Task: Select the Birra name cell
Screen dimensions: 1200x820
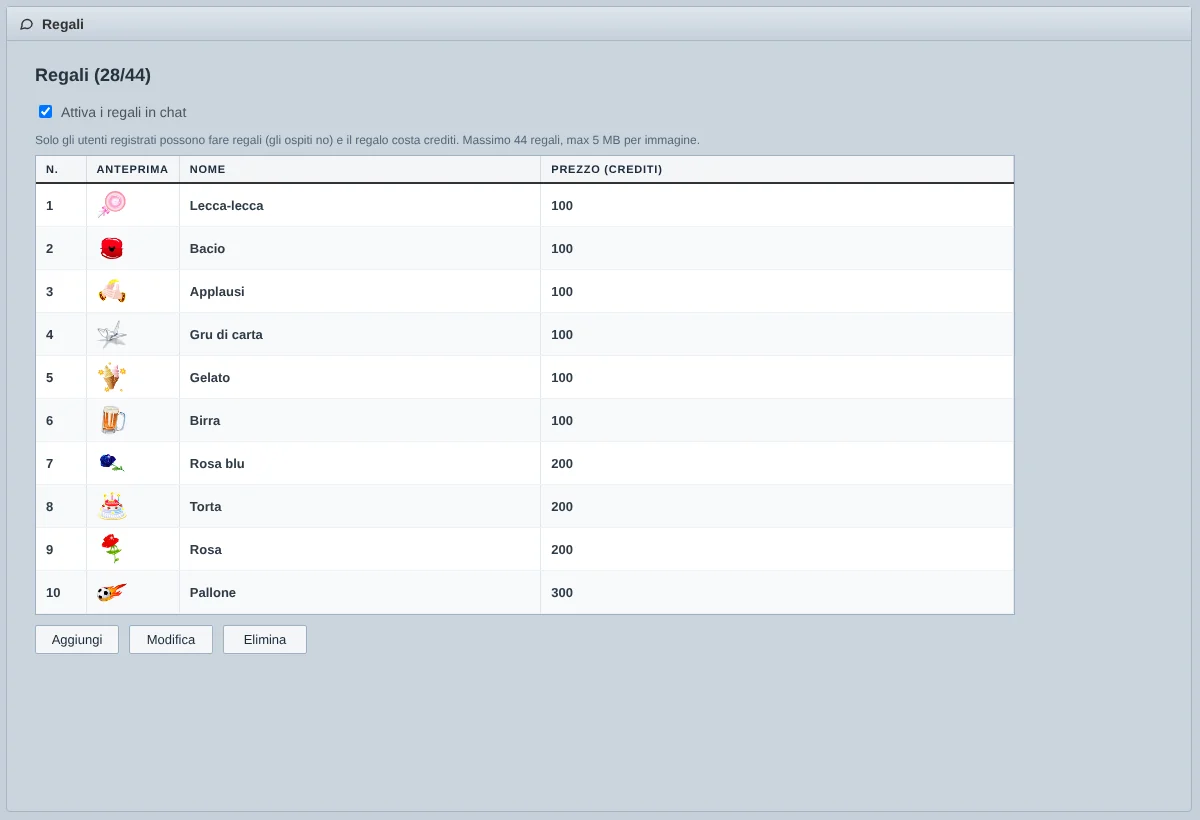Action: tap(360, 420)
